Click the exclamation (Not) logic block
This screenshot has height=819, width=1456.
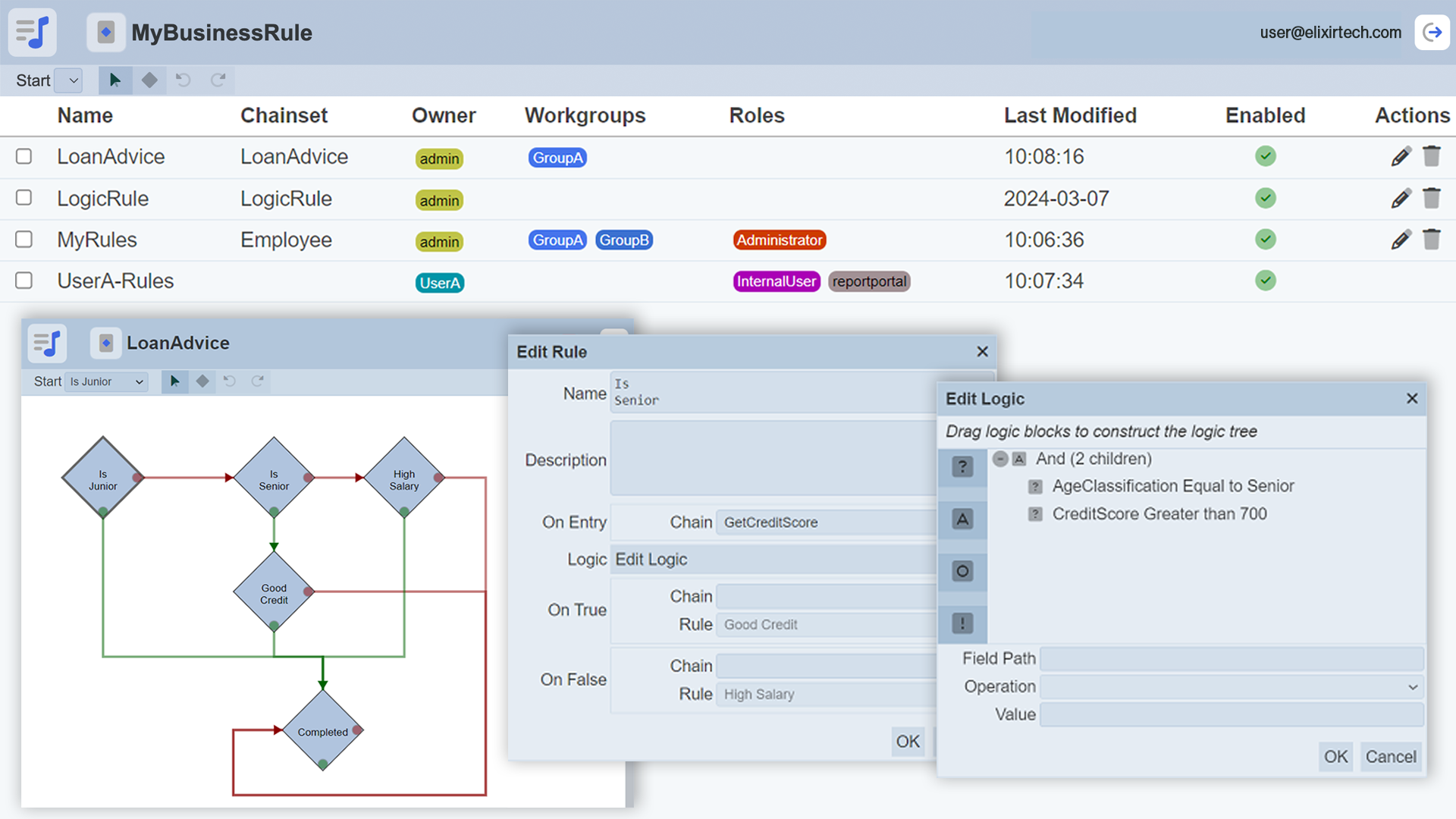click(962, 624)
